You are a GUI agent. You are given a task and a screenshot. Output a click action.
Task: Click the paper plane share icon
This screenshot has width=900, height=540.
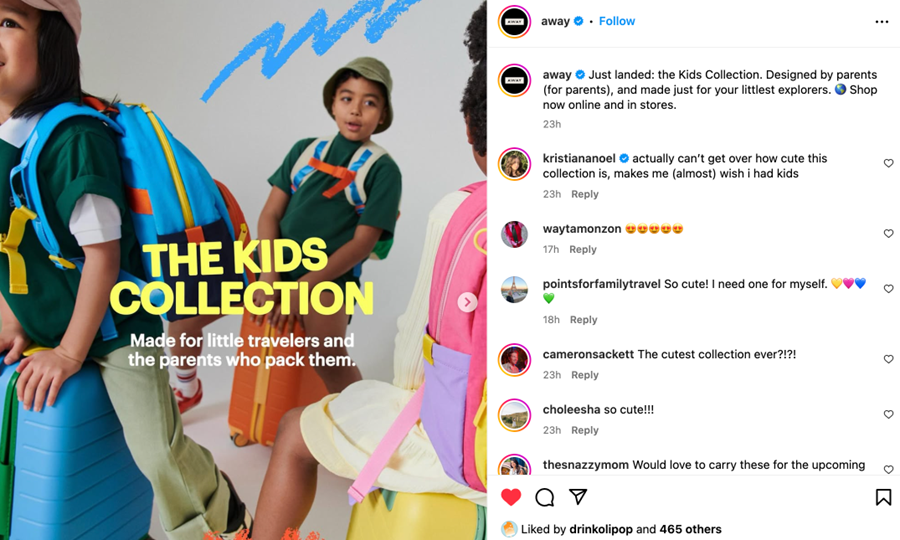pyautogui.click(x=578, y=496)
